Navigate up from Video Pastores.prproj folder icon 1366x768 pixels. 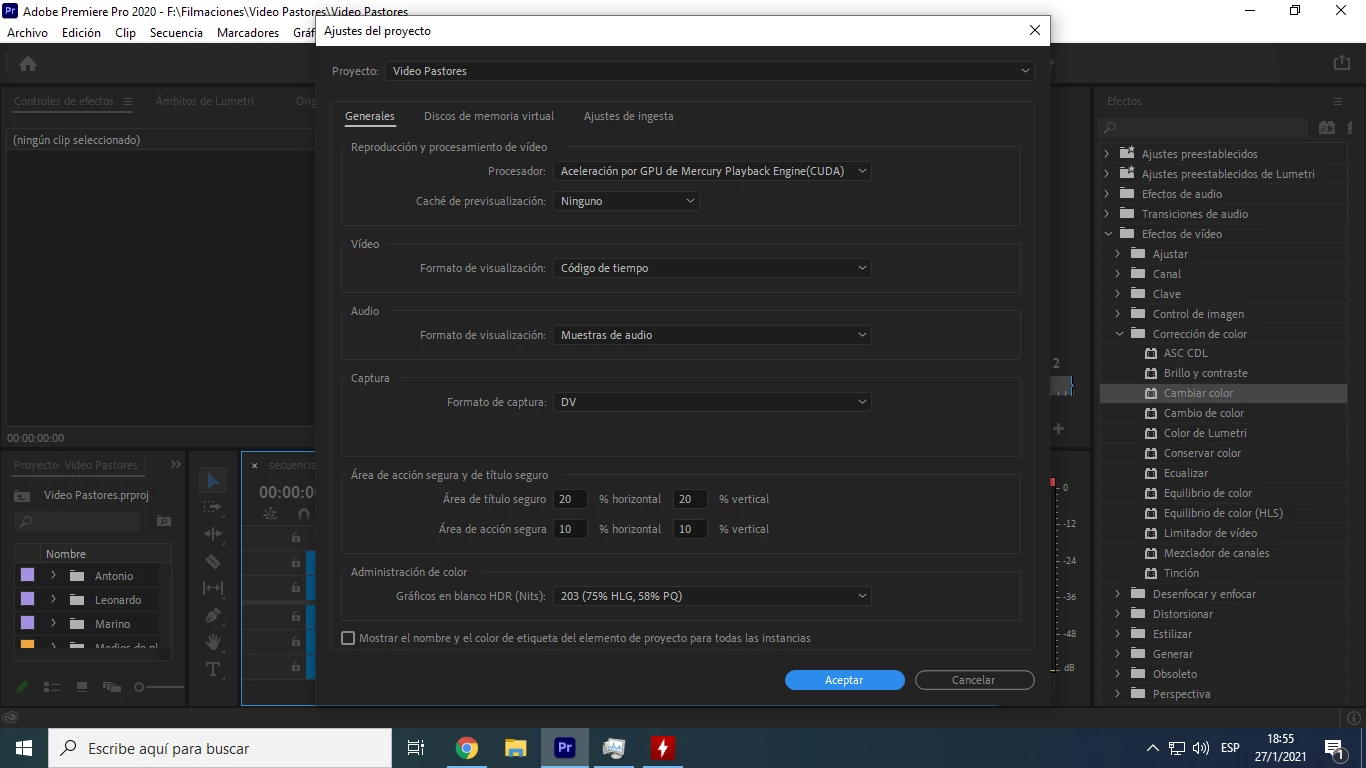click(x=21, y=496)
